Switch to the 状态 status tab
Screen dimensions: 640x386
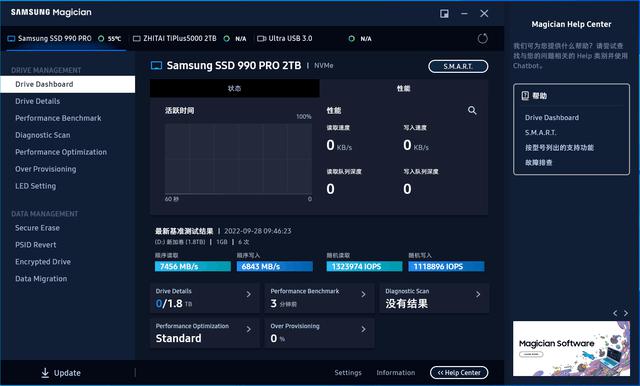tap(234, 88)
